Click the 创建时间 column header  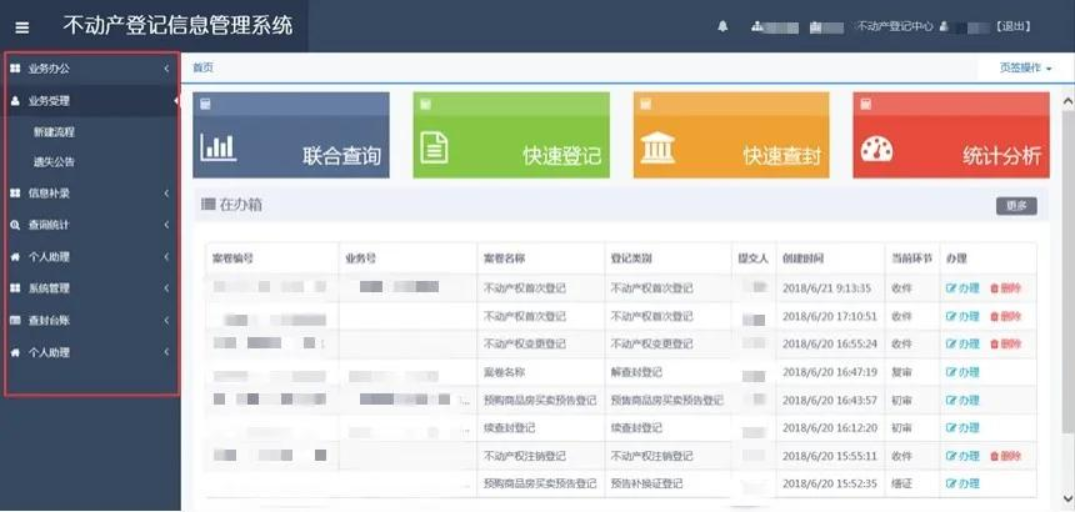803,259
